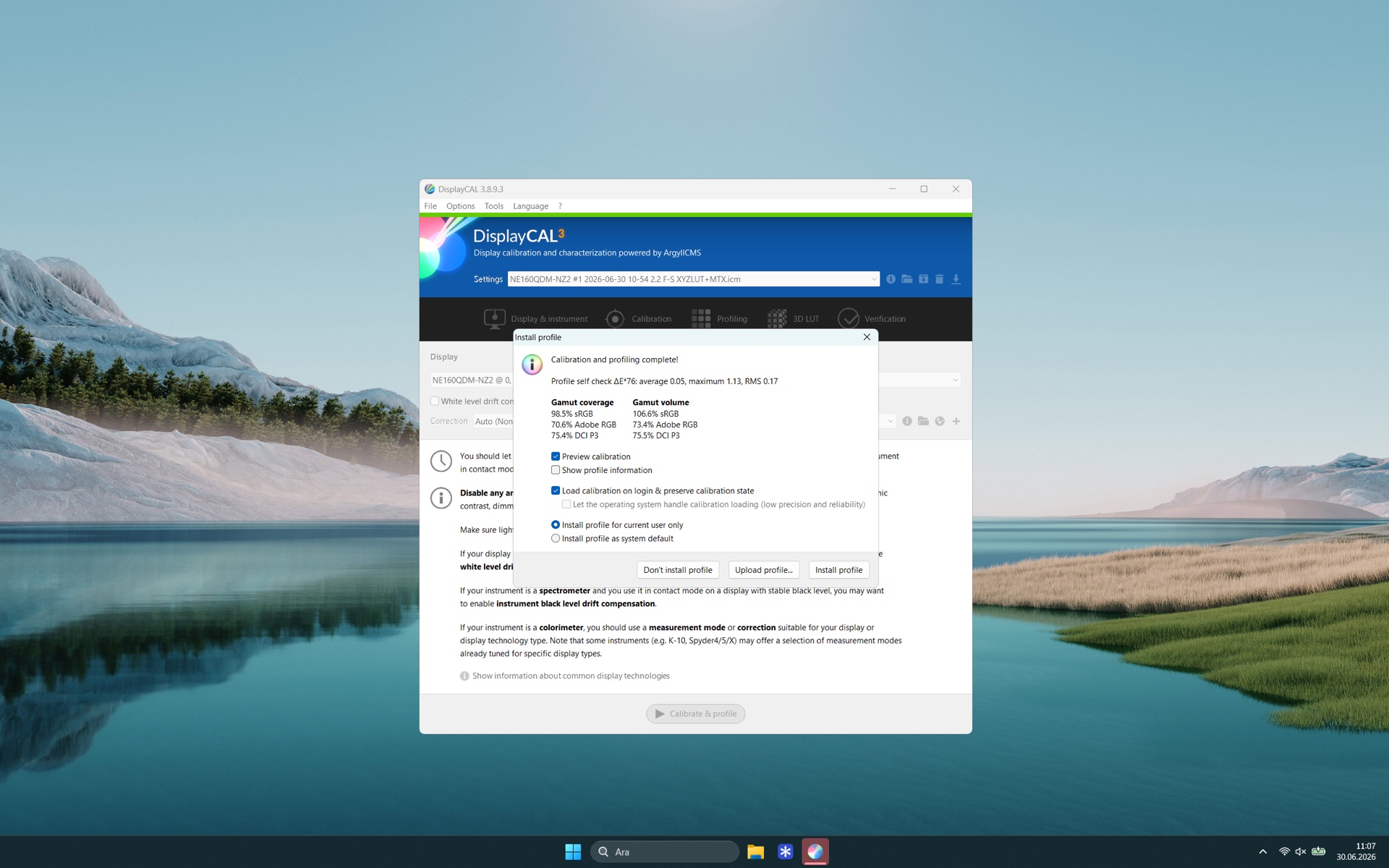Open settings file via folder icon
The width and height of the screenshot is (1389, 868).
click(906, 279)
